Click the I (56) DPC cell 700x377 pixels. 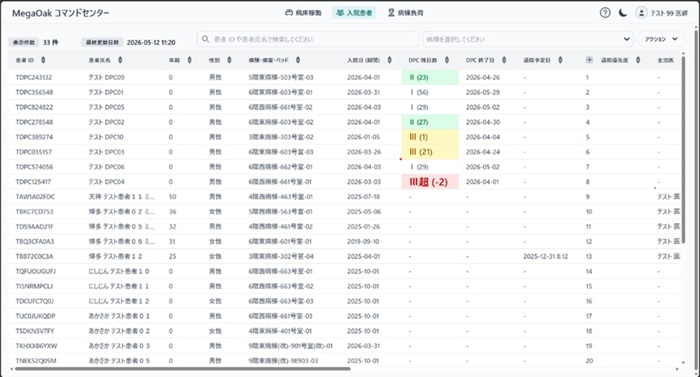click(x=419, y=92)
